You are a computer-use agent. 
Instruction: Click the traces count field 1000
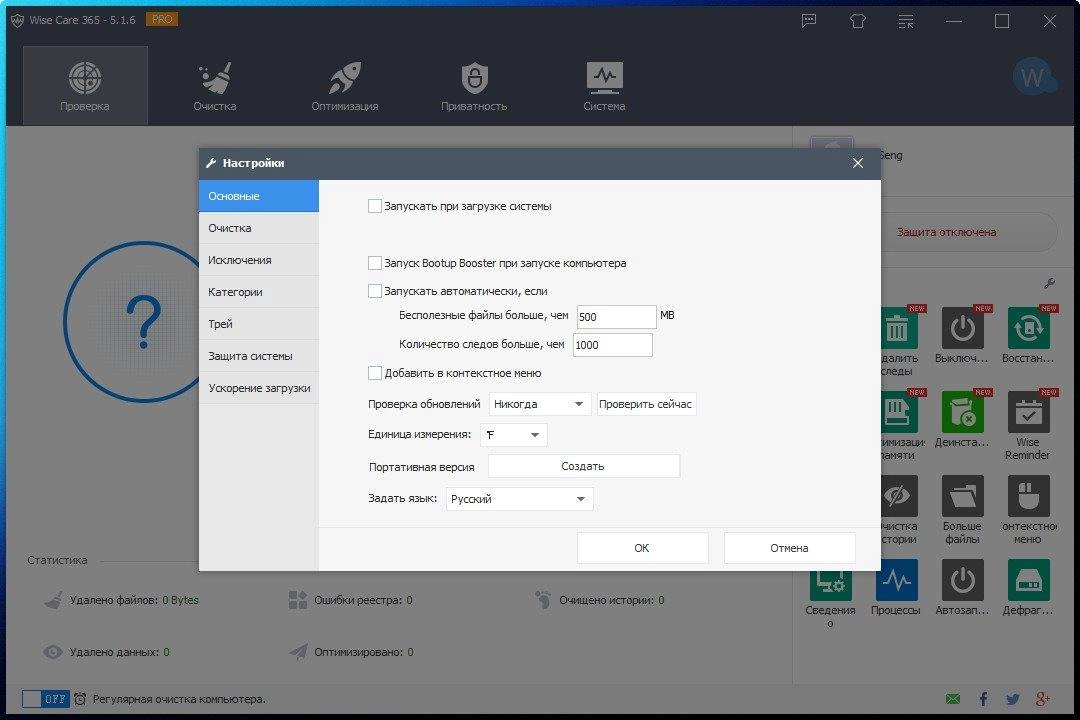(612, 345)
